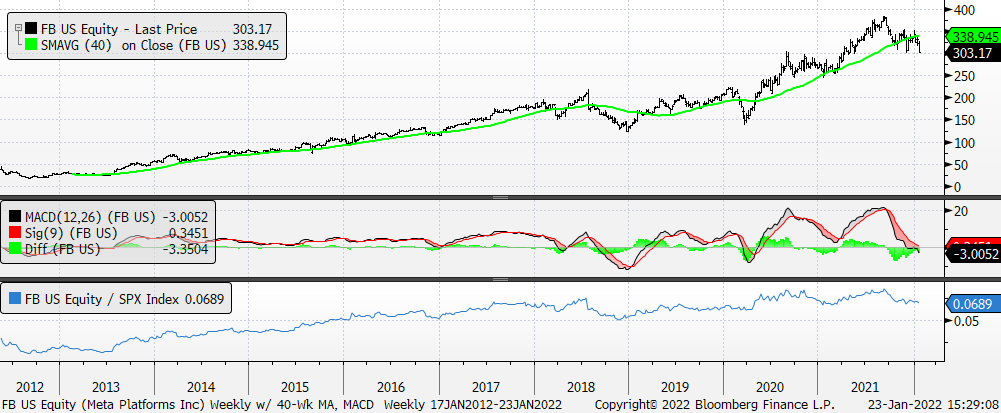Collapse the FB US Equity legend tree

tap(18, 29)
